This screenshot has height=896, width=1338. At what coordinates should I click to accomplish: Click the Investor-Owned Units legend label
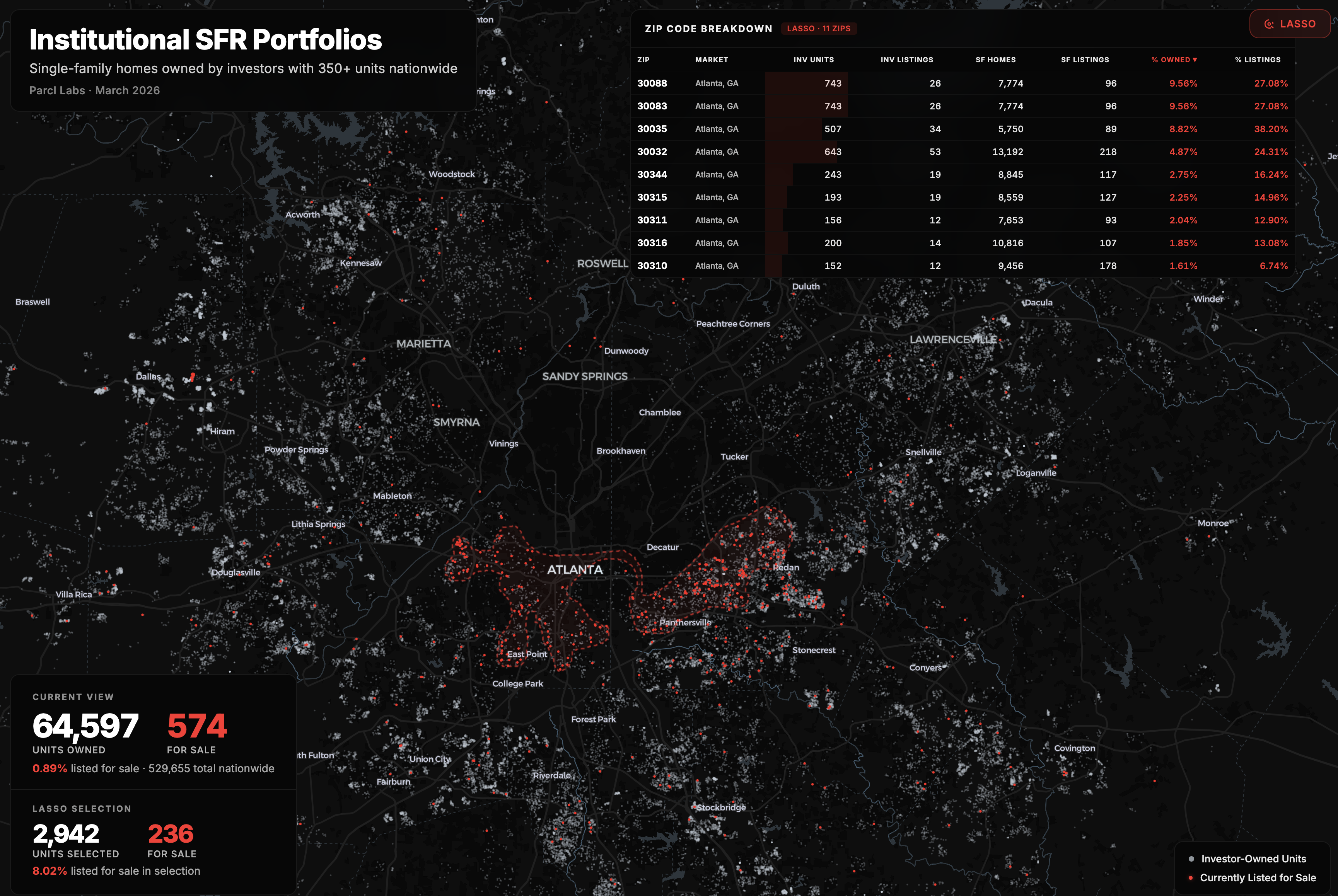click(x=1253, y=859)
